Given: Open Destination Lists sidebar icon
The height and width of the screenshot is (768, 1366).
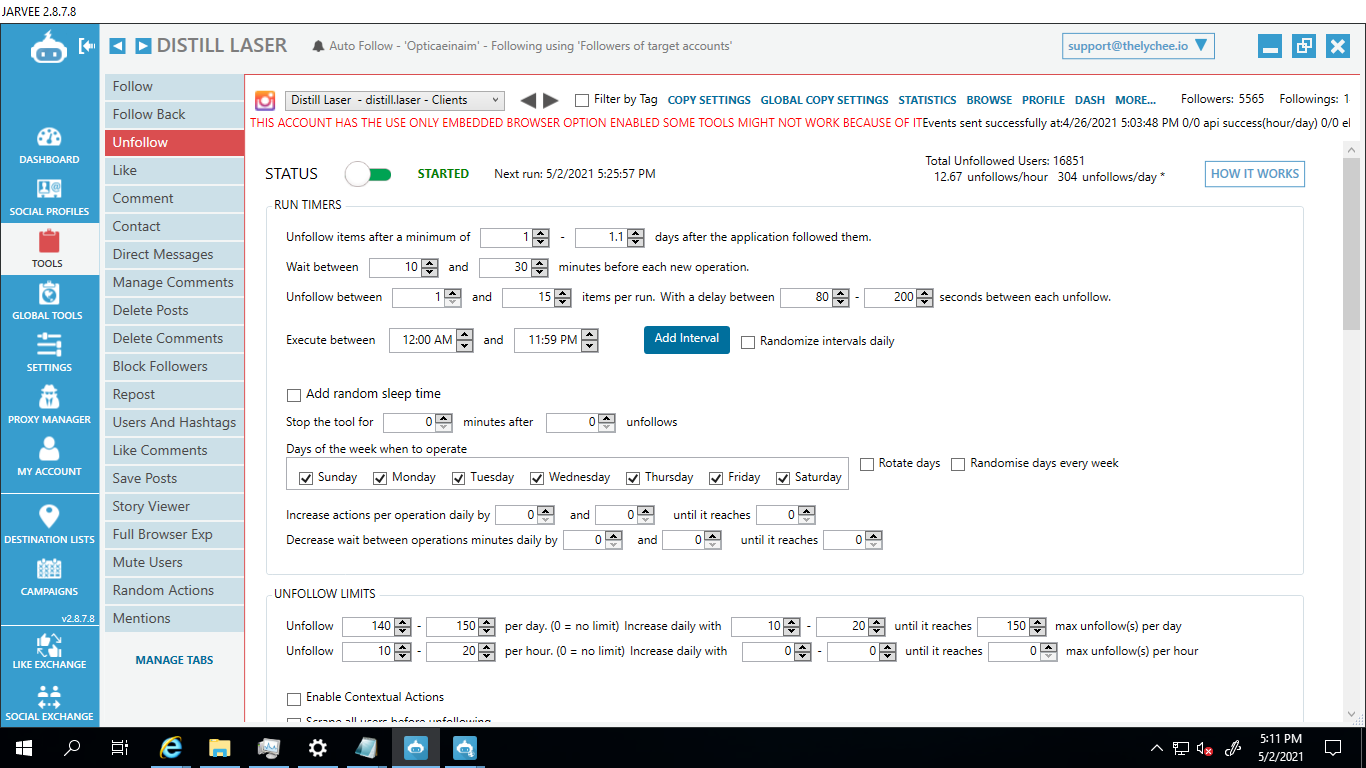Looking at the screenshot, I should coord(49,525).
